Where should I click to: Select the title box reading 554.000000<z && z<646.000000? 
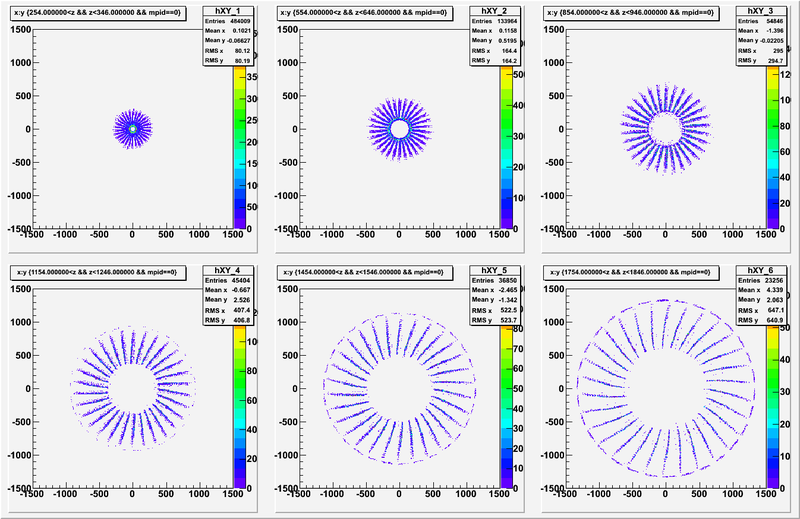click(365, 13)
